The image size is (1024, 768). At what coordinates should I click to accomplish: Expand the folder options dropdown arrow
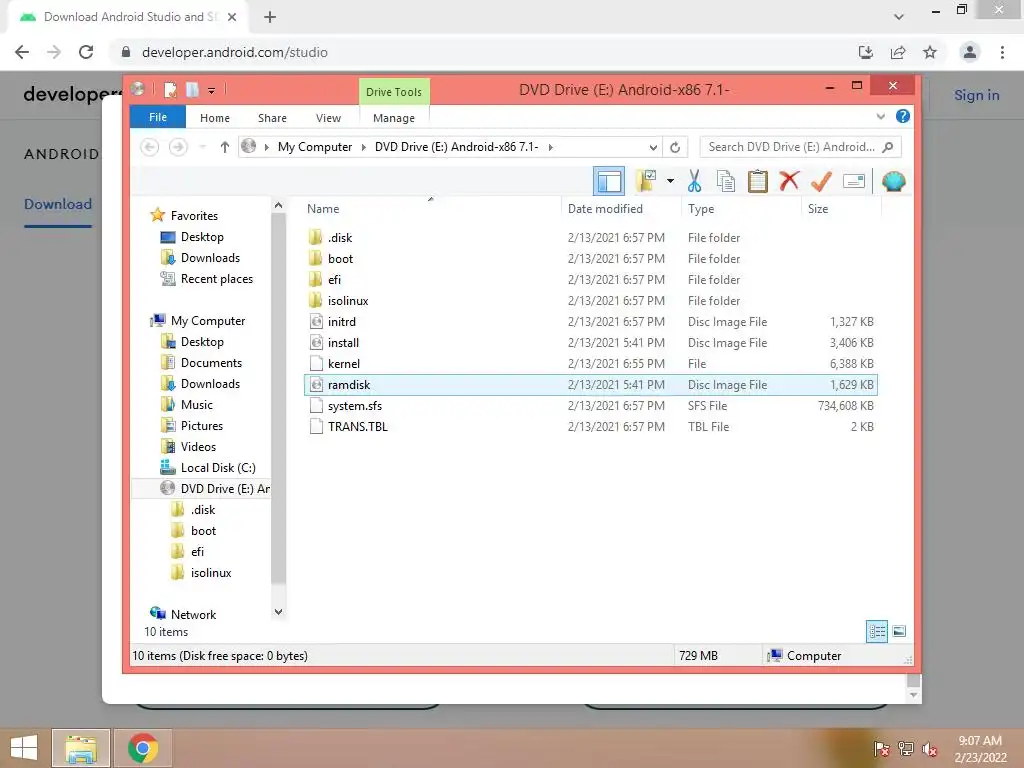tap(670, 181)
